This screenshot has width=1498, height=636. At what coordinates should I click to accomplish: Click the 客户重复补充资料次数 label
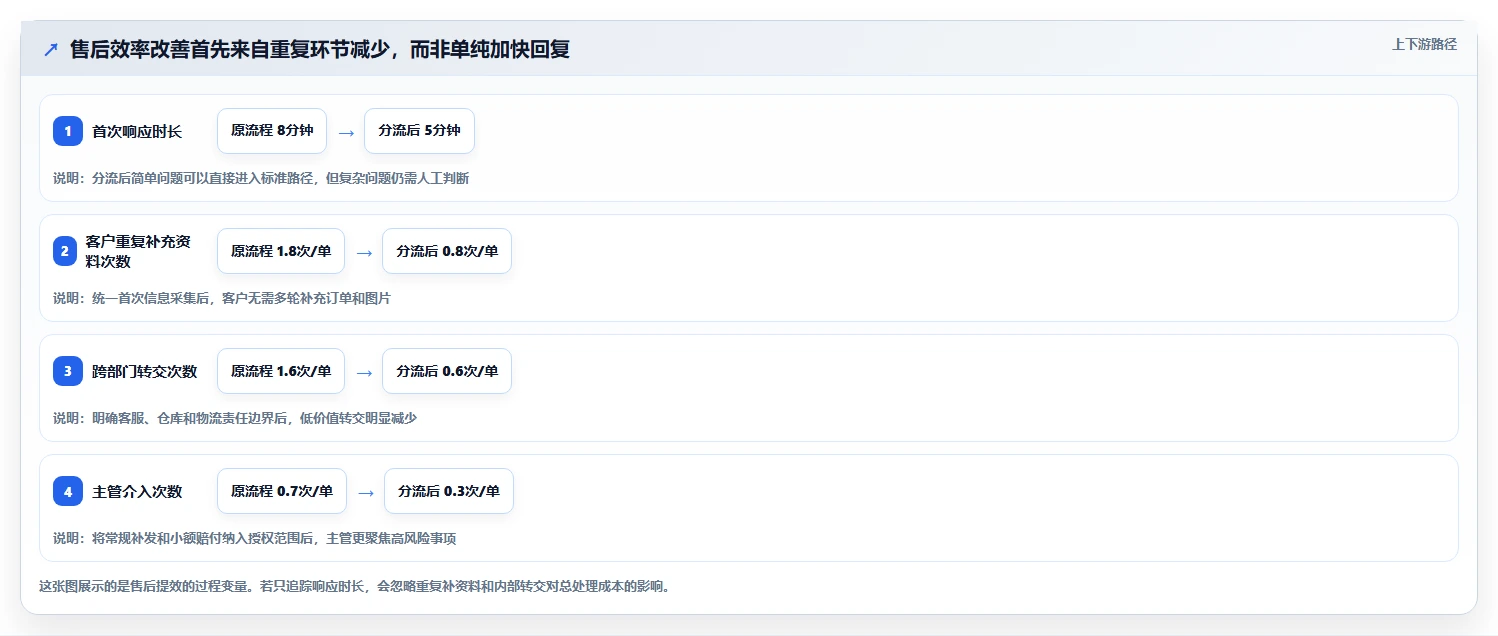(x=138, y=251)
